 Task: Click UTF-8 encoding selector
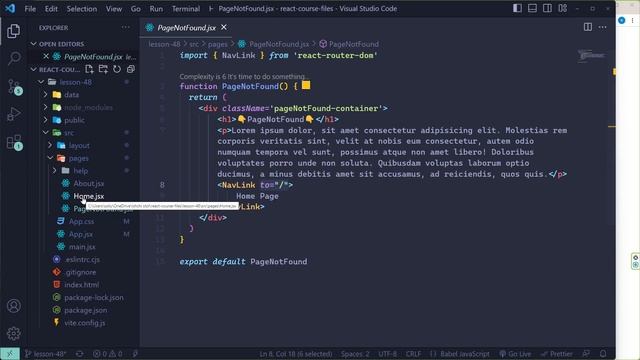click(x=387, y=354)
